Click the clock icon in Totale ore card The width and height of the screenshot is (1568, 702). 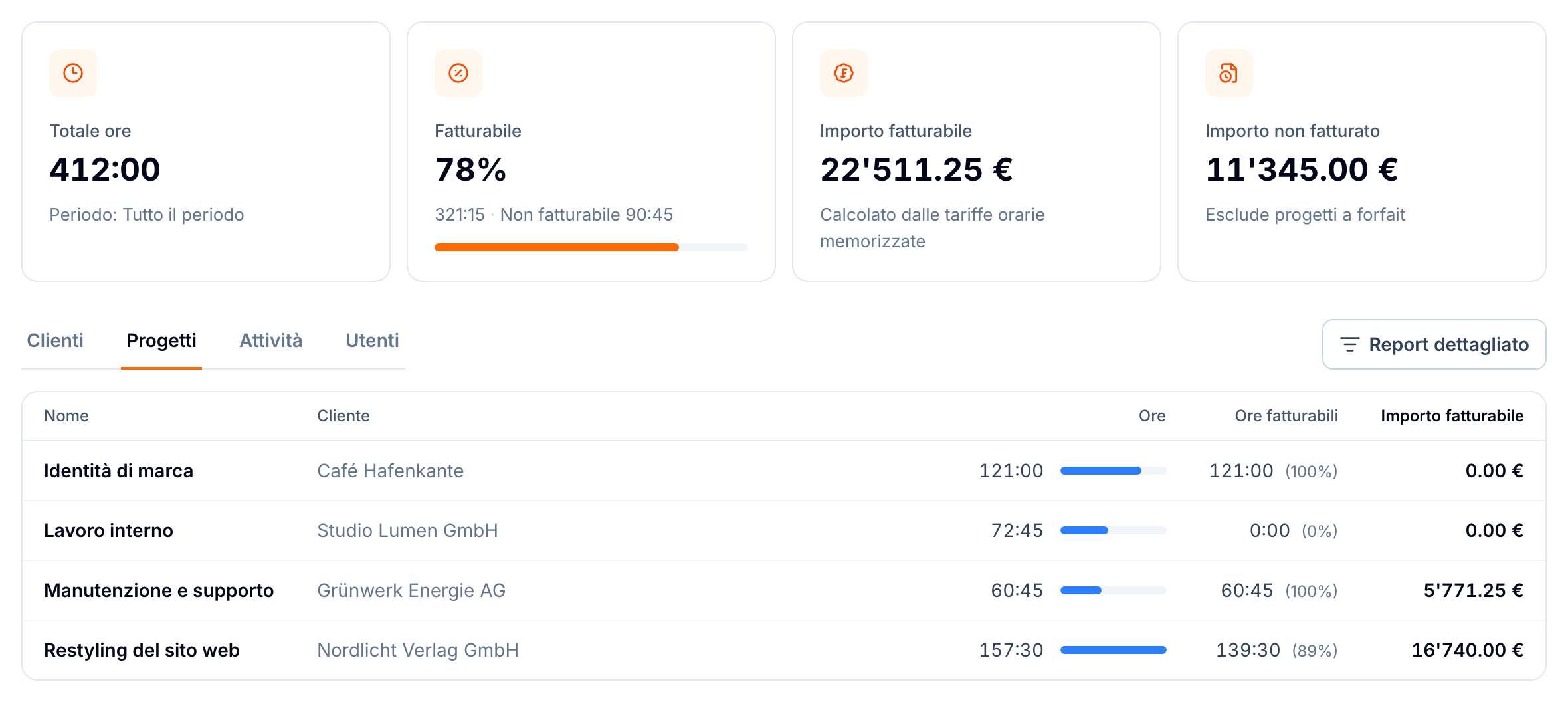[x=73, y=73]
